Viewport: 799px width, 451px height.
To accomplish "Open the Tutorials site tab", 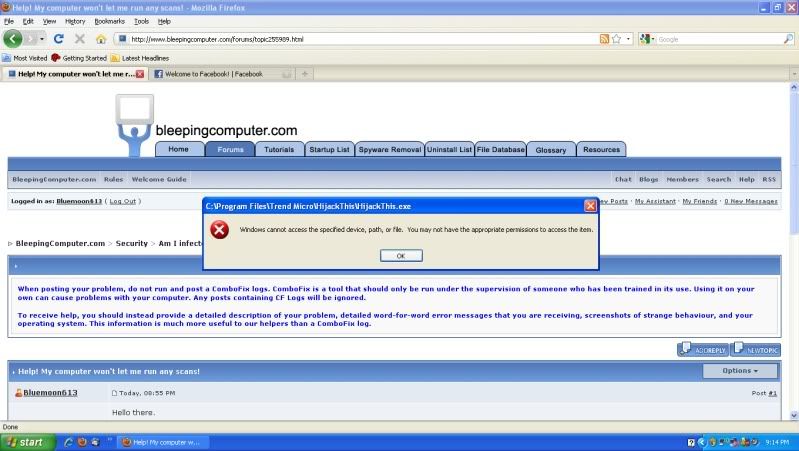I will click(x=279, y=149).
